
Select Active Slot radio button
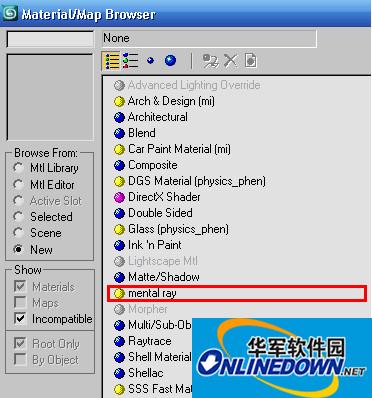[x=18, y=200]
